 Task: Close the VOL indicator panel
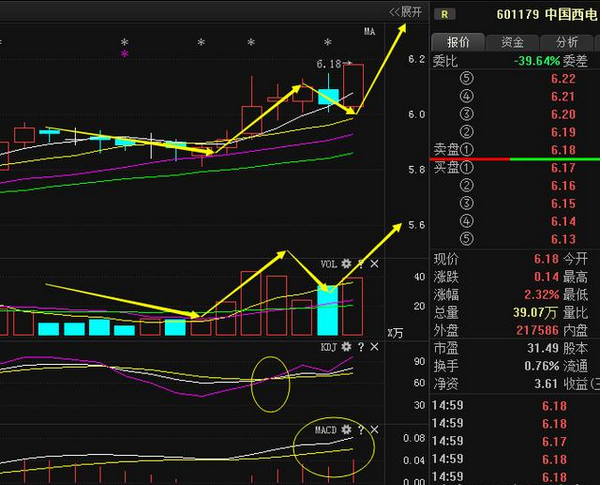374,264
